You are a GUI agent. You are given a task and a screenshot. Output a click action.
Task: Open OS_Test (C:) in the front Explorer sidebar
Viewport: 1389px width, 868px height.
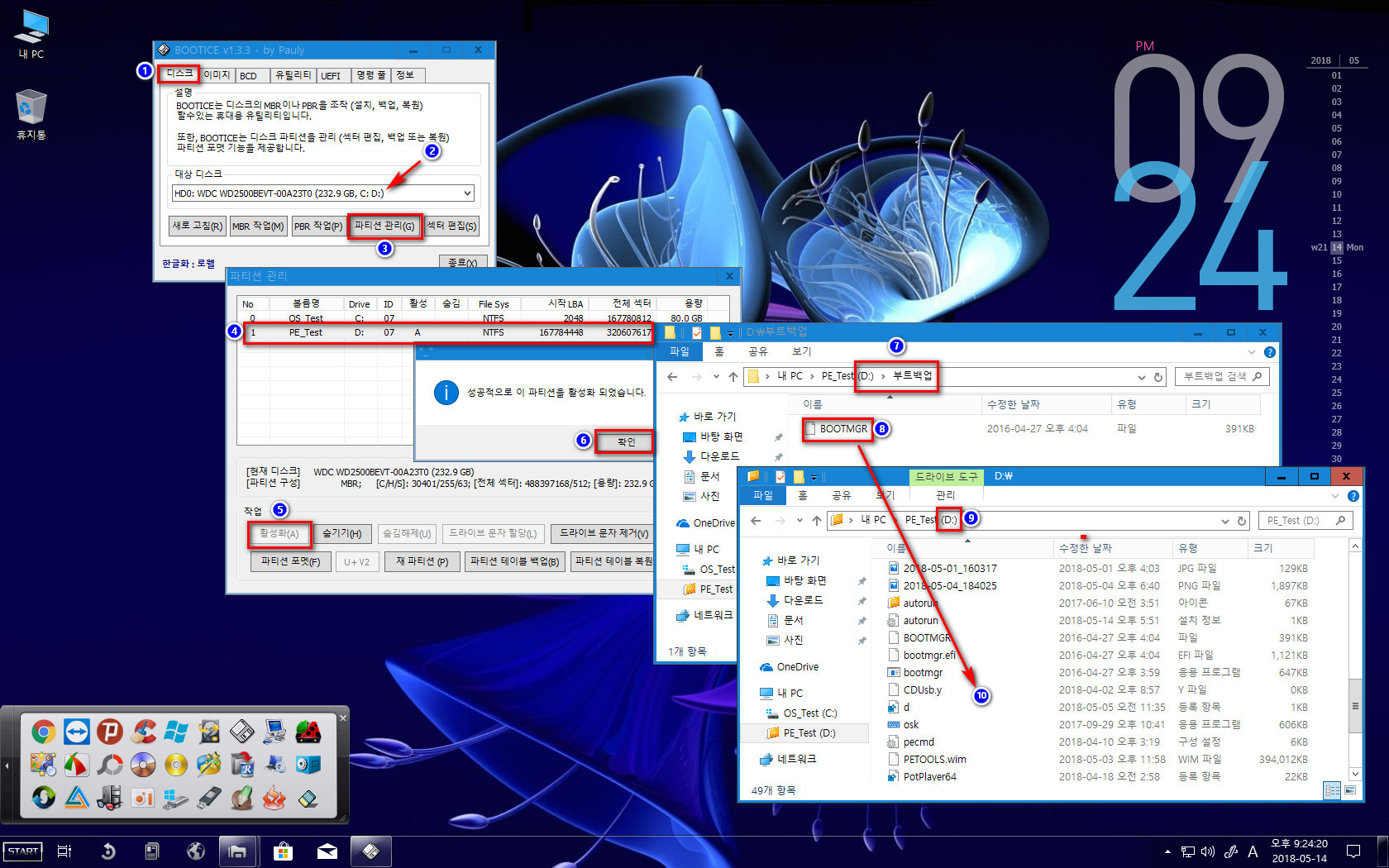pyautogui.click(x=809, y=713)
